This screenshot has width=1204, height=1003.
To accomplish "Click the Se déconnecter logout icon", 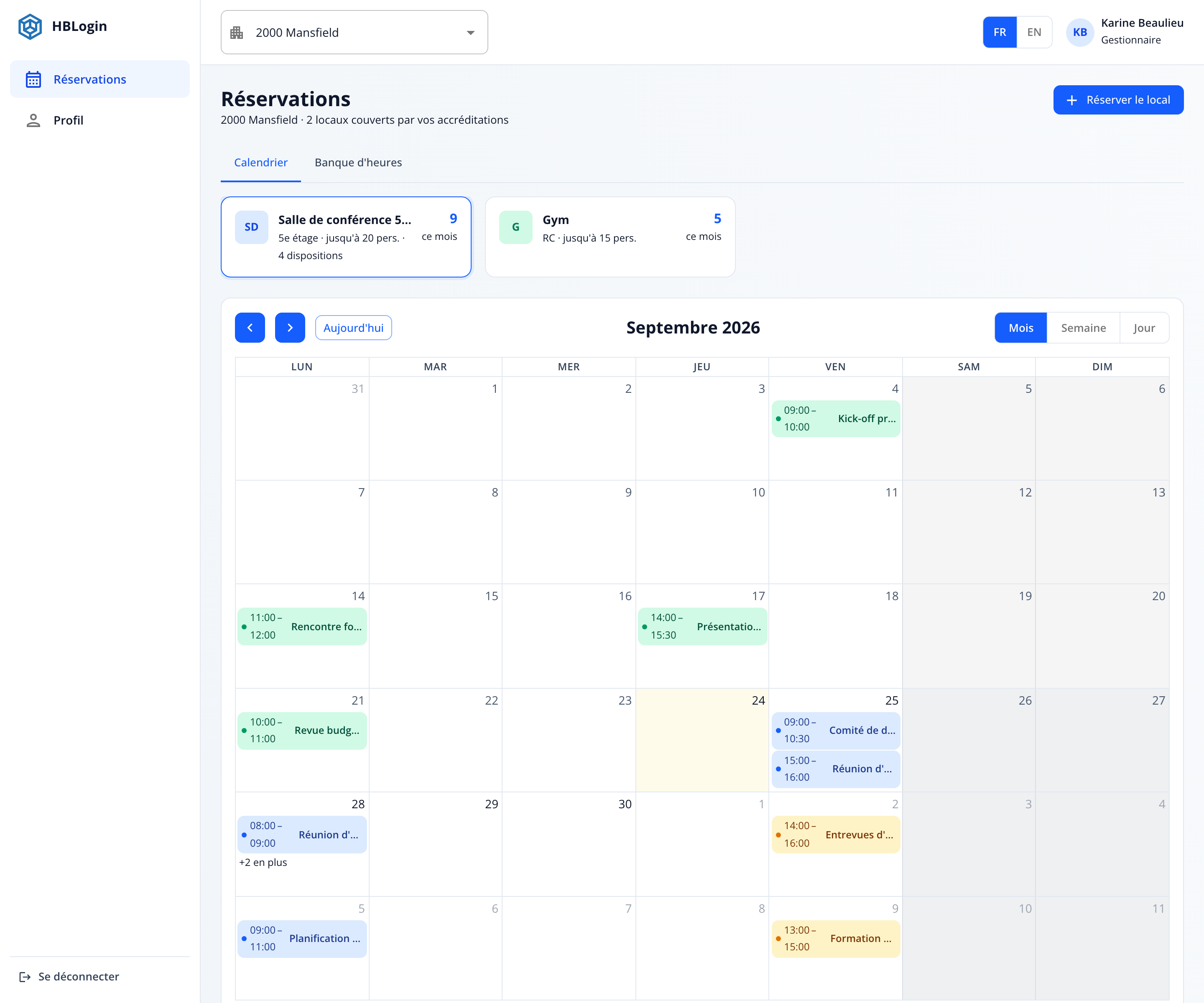I will [25, 977].
